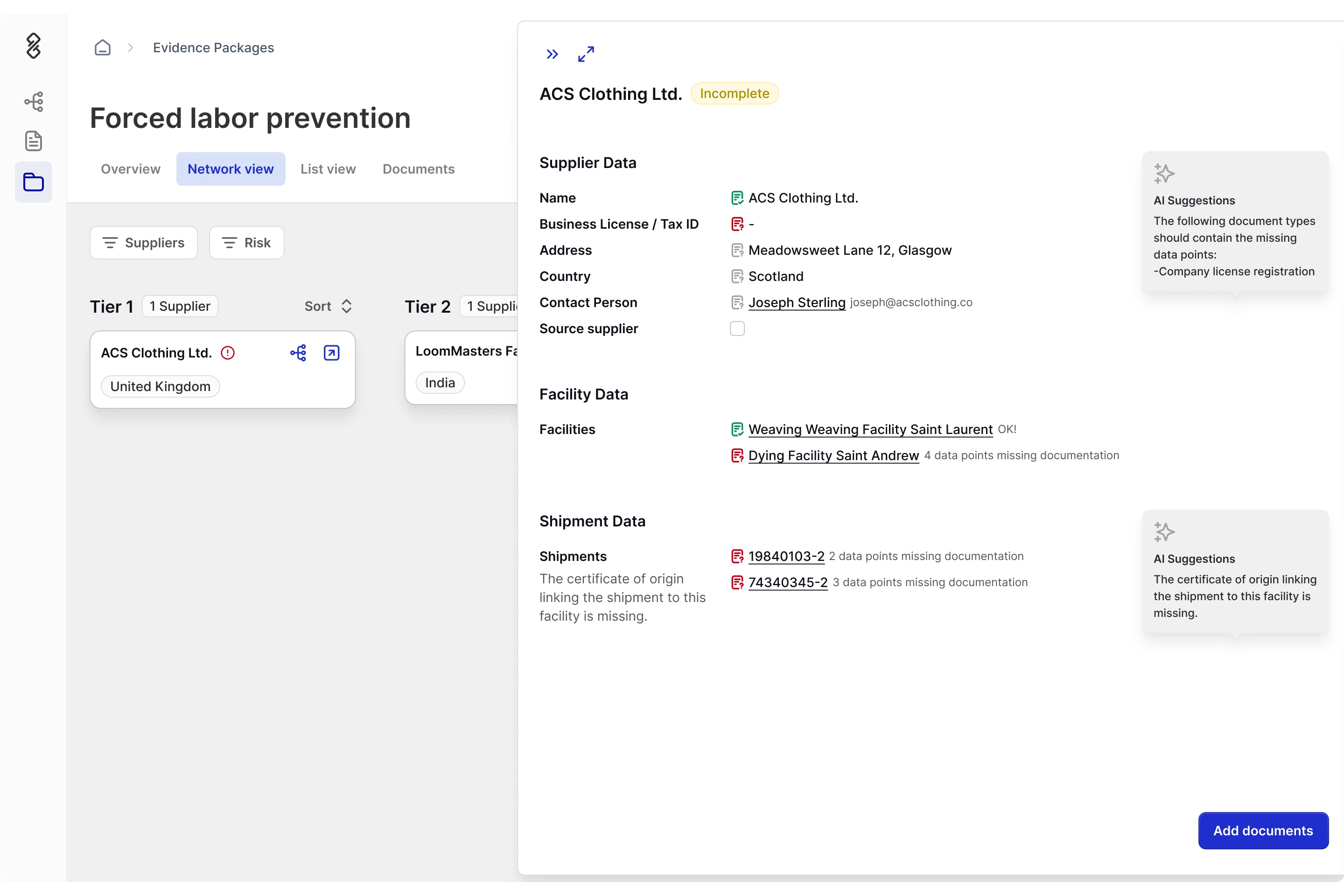Viewport: 1344px width, 896px height.
Task: Click the Add documents button
Action: tap(1263, 830)
